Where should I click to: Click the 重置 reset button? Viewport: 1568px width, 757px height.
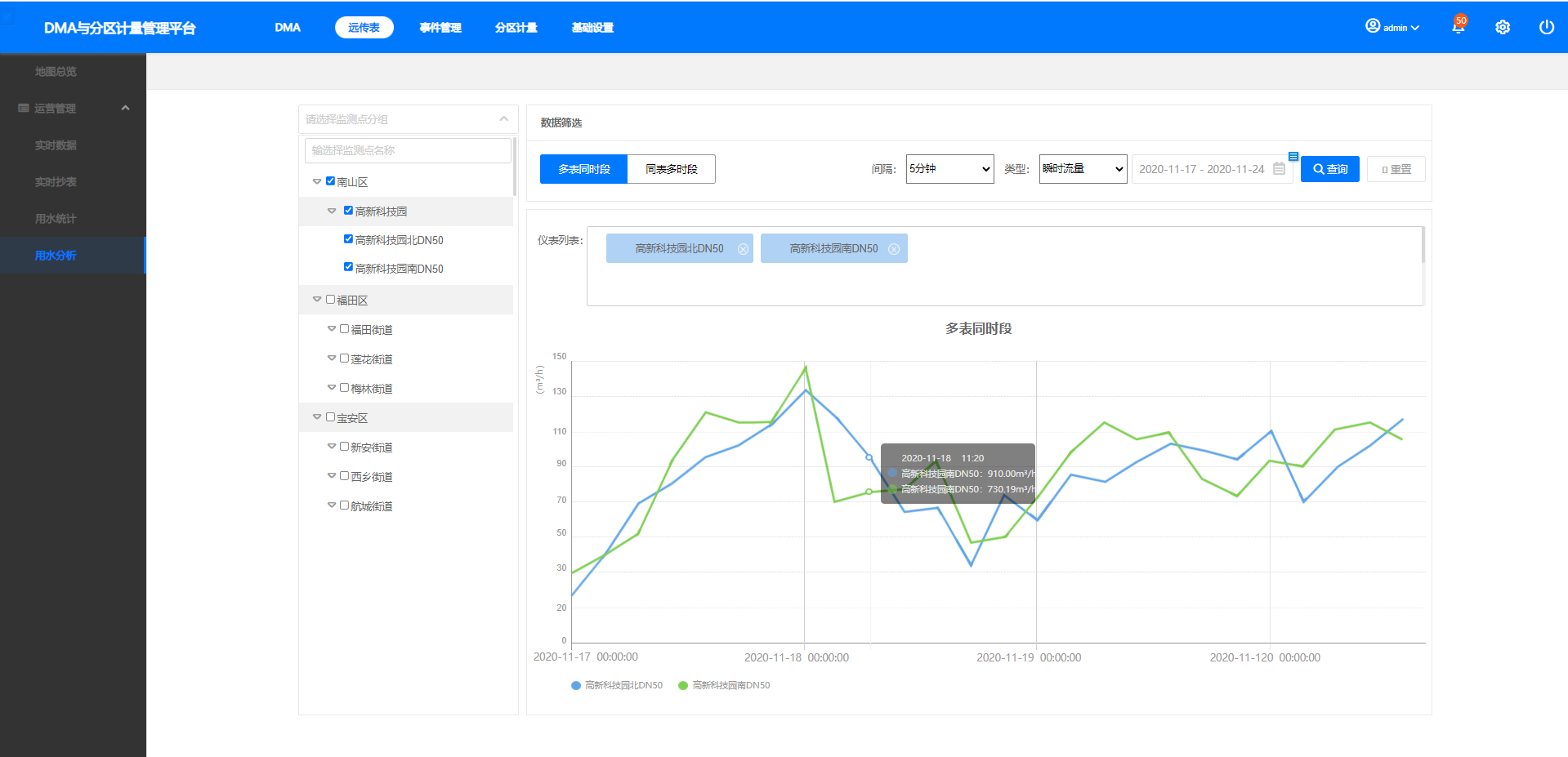pyautogui.click(x=1396, y=169)
